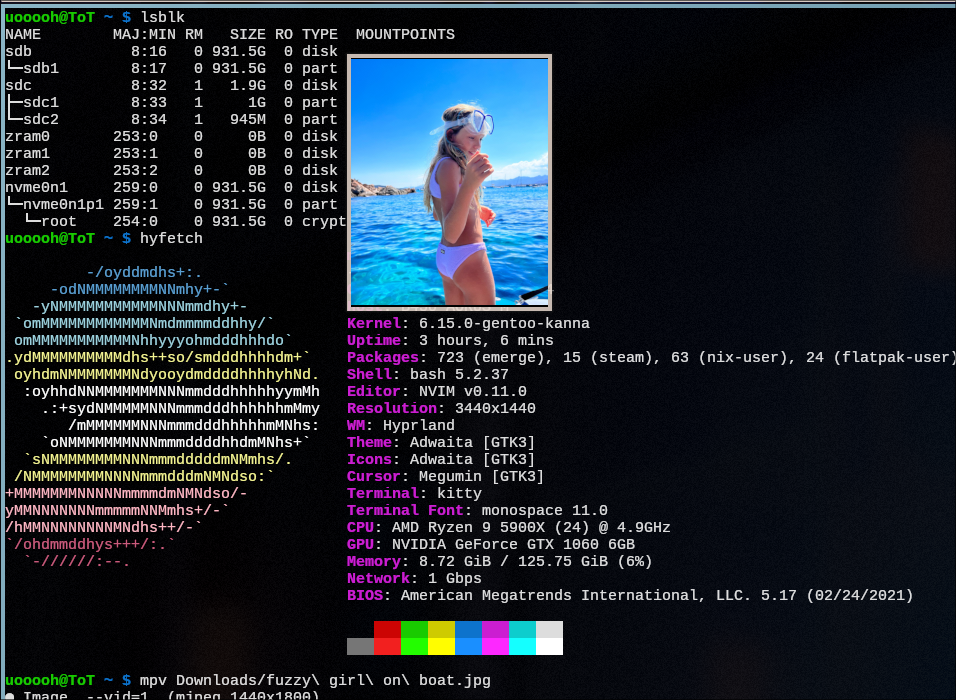Viewport: 956px width, 700px height.
Task: Click the "lsblk" command text
Action: click(162, 17)
